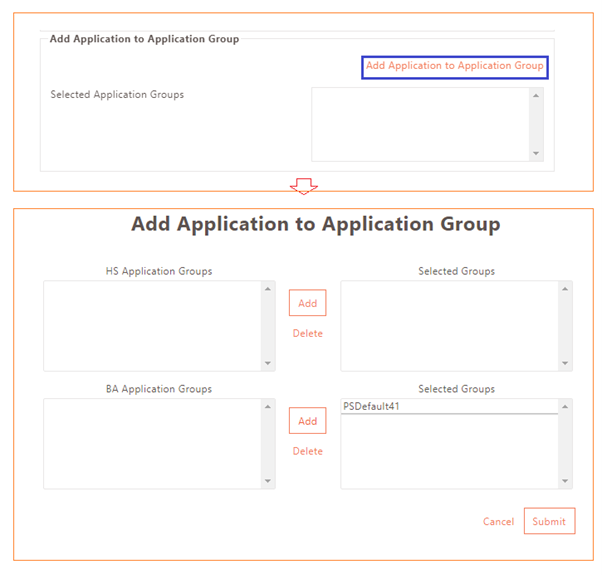Viewport: 602px width, 575px height.
Task: Click scroll-down arrow in PSDefault41 Selected Groups list
Action: click(565, 481)
